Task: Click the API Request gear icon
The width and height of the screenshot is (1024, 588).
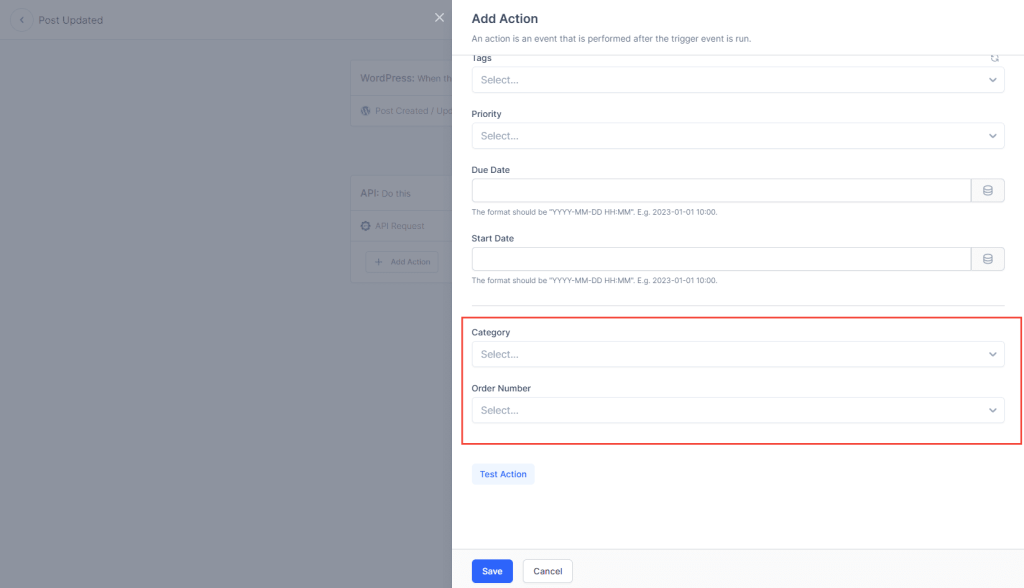Action: click(x=366, y=226)
